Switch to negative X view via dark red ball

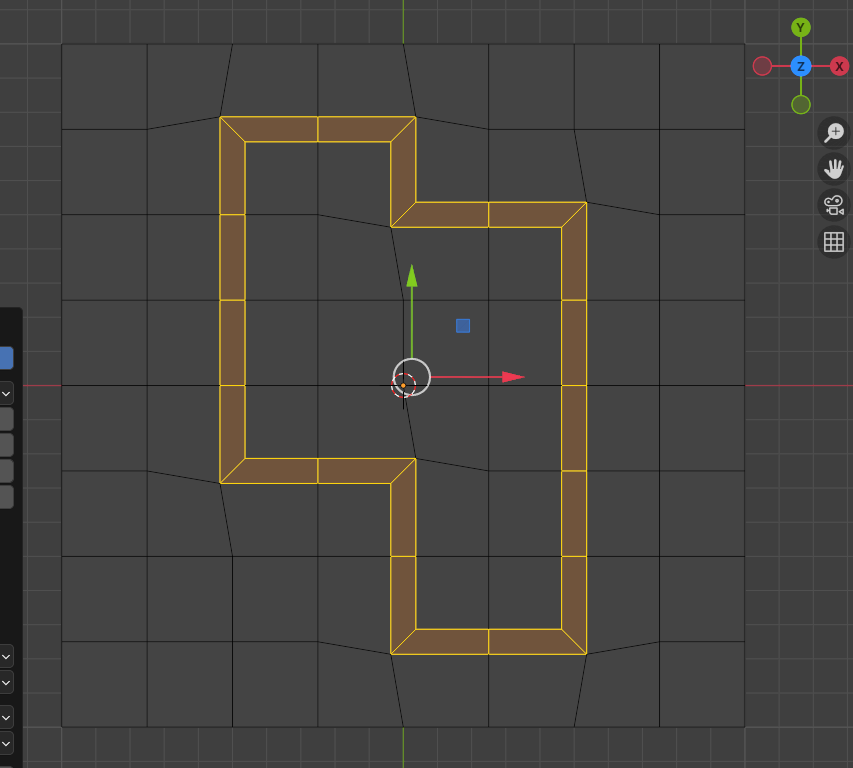click(x=762, y=66)
